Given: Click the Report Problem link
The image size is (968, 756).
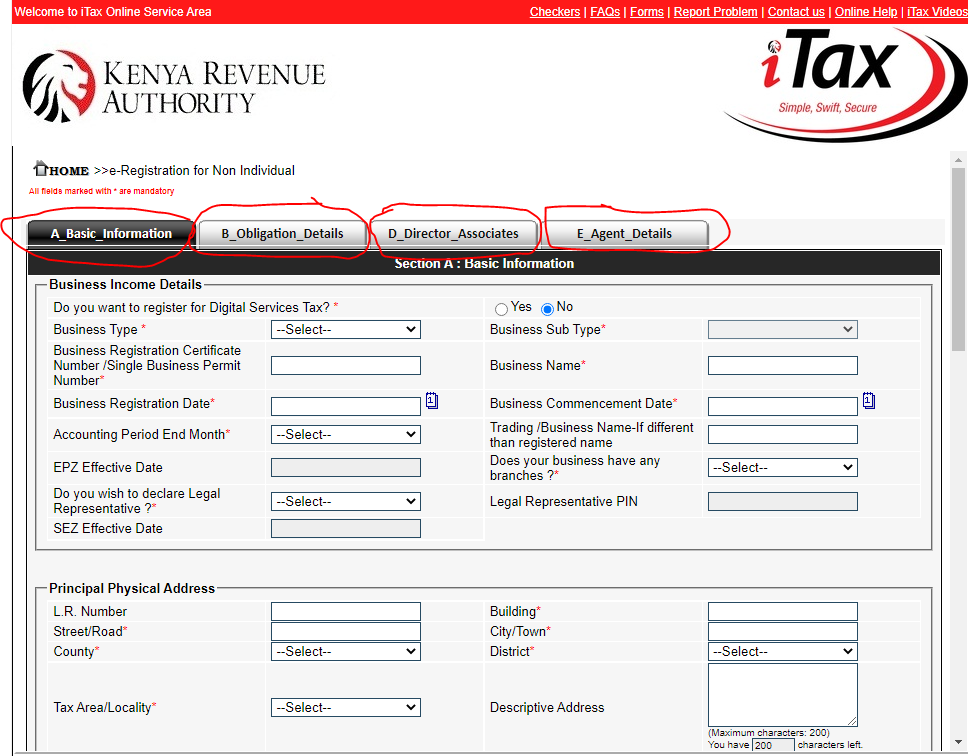Looking at the screenshot, I should pyautogui.click(x=715, y=11).
